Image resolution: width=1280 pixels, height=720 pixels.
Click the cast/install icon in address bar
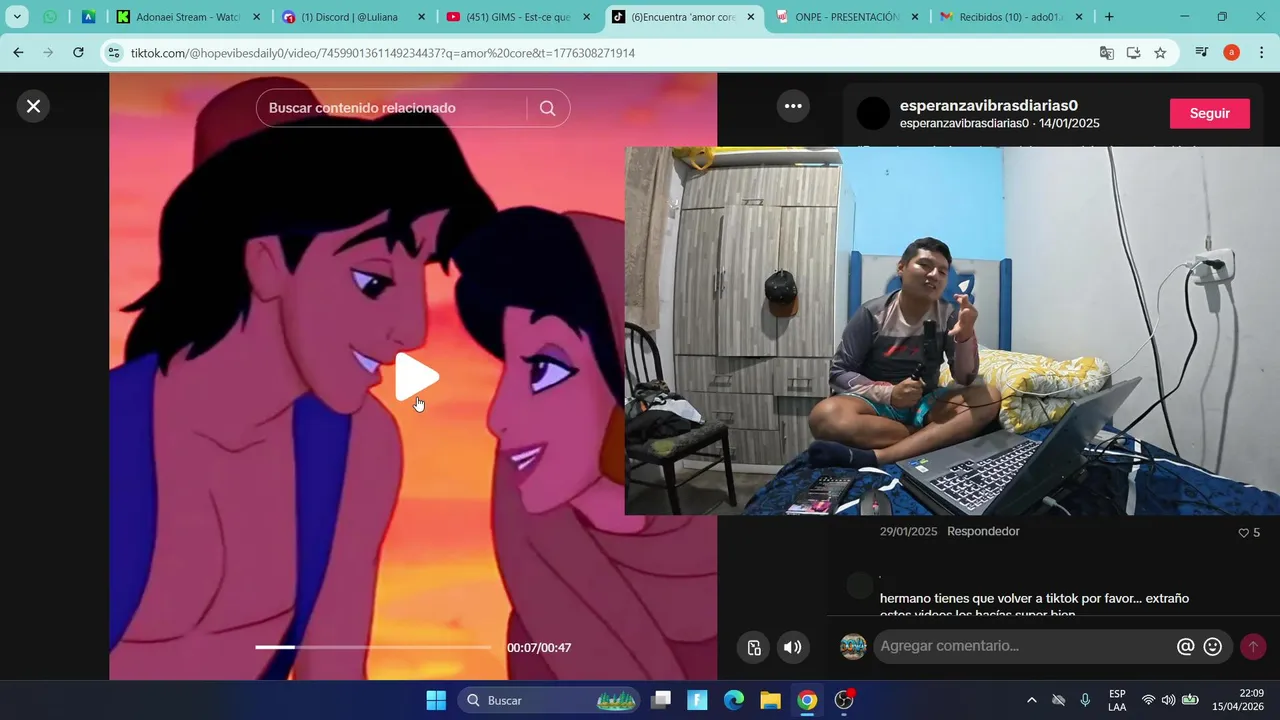coord(1133,53)
